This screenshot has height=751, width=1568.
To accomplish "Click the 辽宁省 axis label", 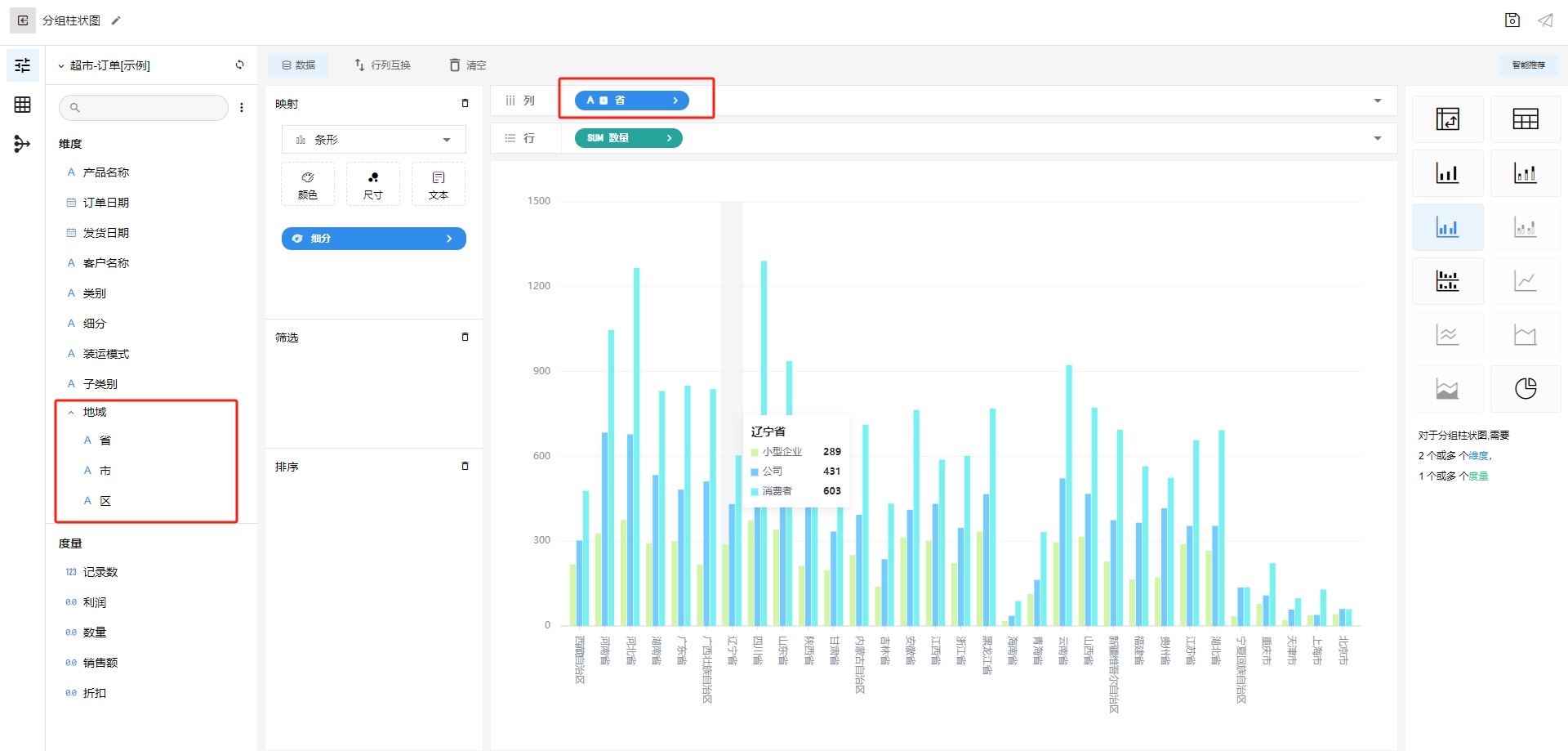I will [733, 650].
